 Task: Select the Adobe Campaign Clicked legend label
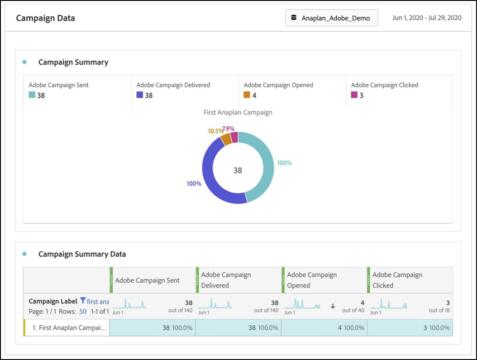click(x=385, y=85)
